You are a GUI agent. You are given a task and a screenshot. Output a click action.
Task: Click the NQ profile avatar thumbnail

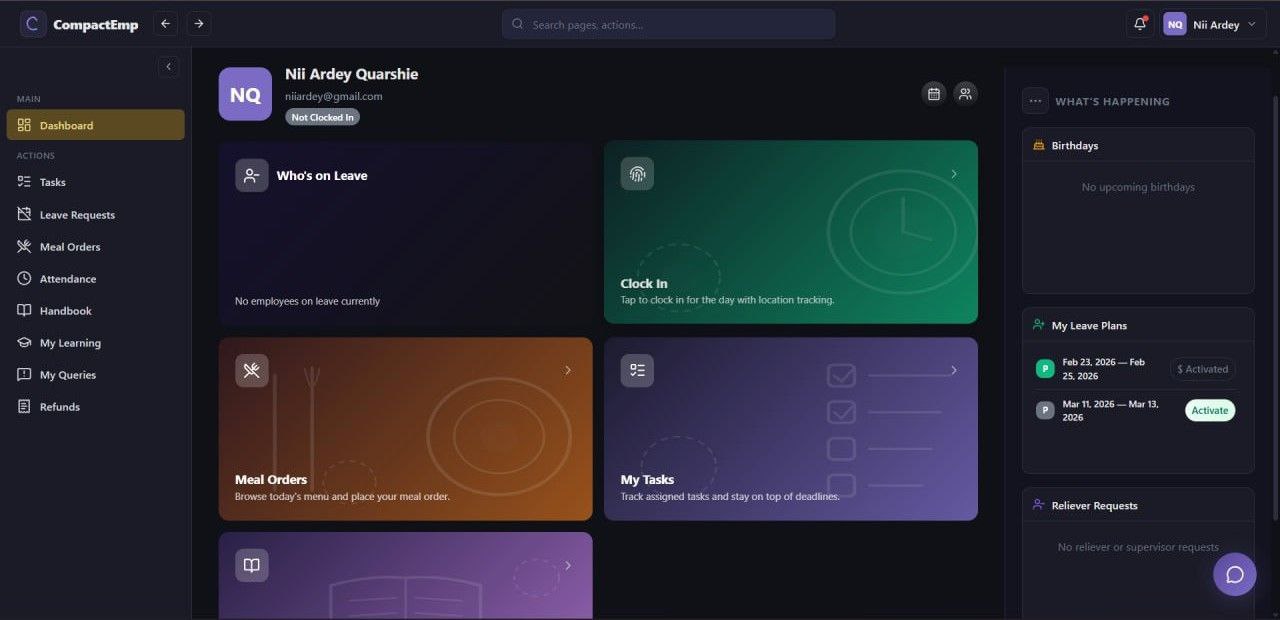click(245, 94)
